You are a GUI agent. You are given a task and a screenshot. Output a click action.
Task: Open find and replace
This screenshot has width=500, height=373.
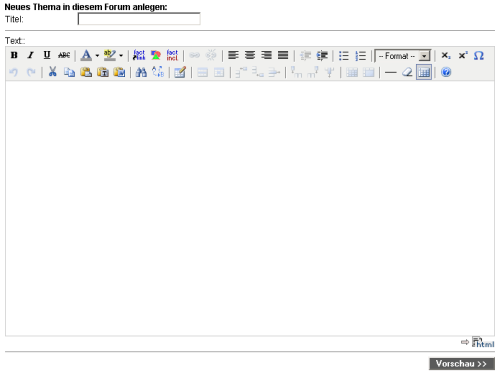pos(158,72)
